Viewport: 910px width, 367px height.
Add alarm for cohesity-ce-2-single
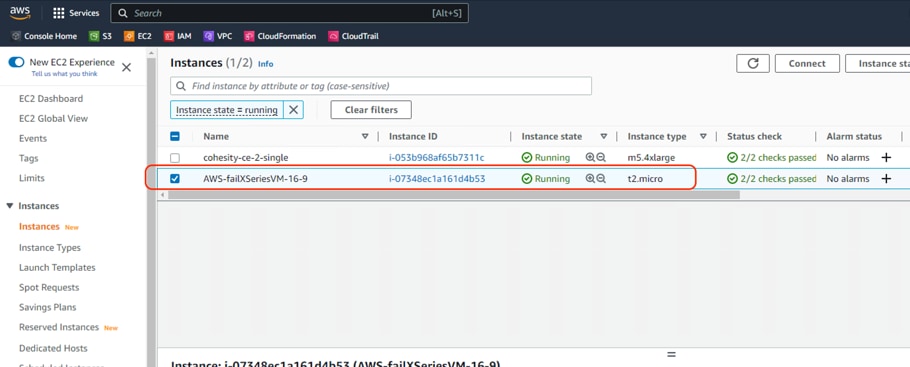(x=886, y=157)
